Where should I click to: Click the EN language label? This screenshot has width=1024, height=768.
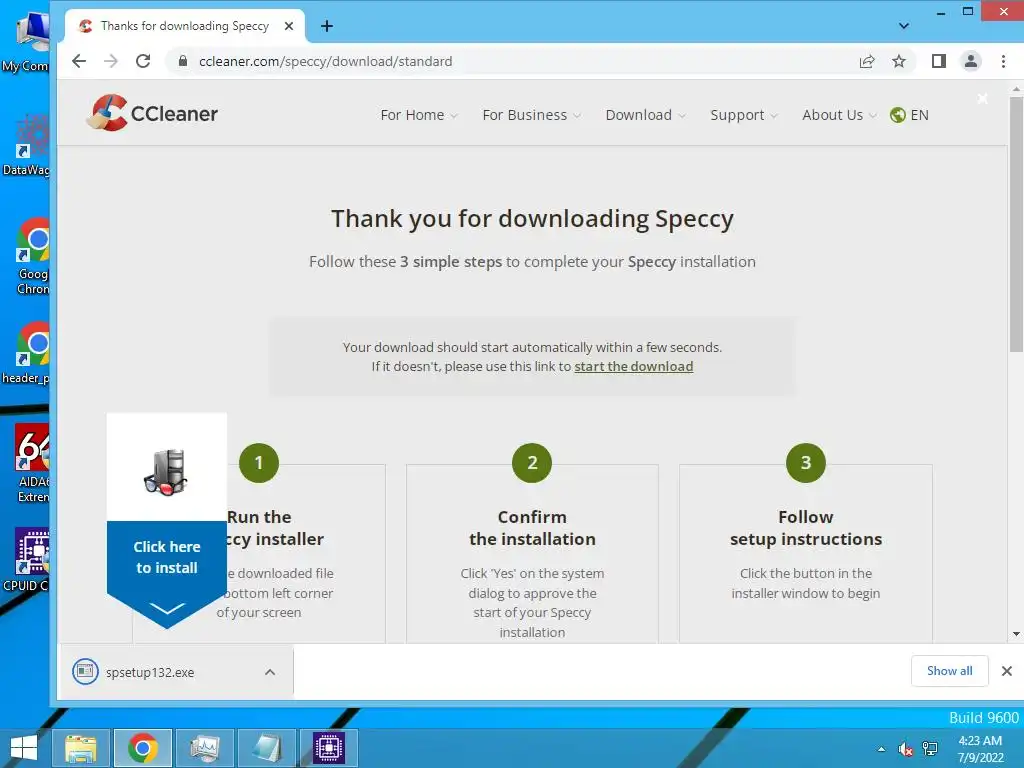click(920, 115)
